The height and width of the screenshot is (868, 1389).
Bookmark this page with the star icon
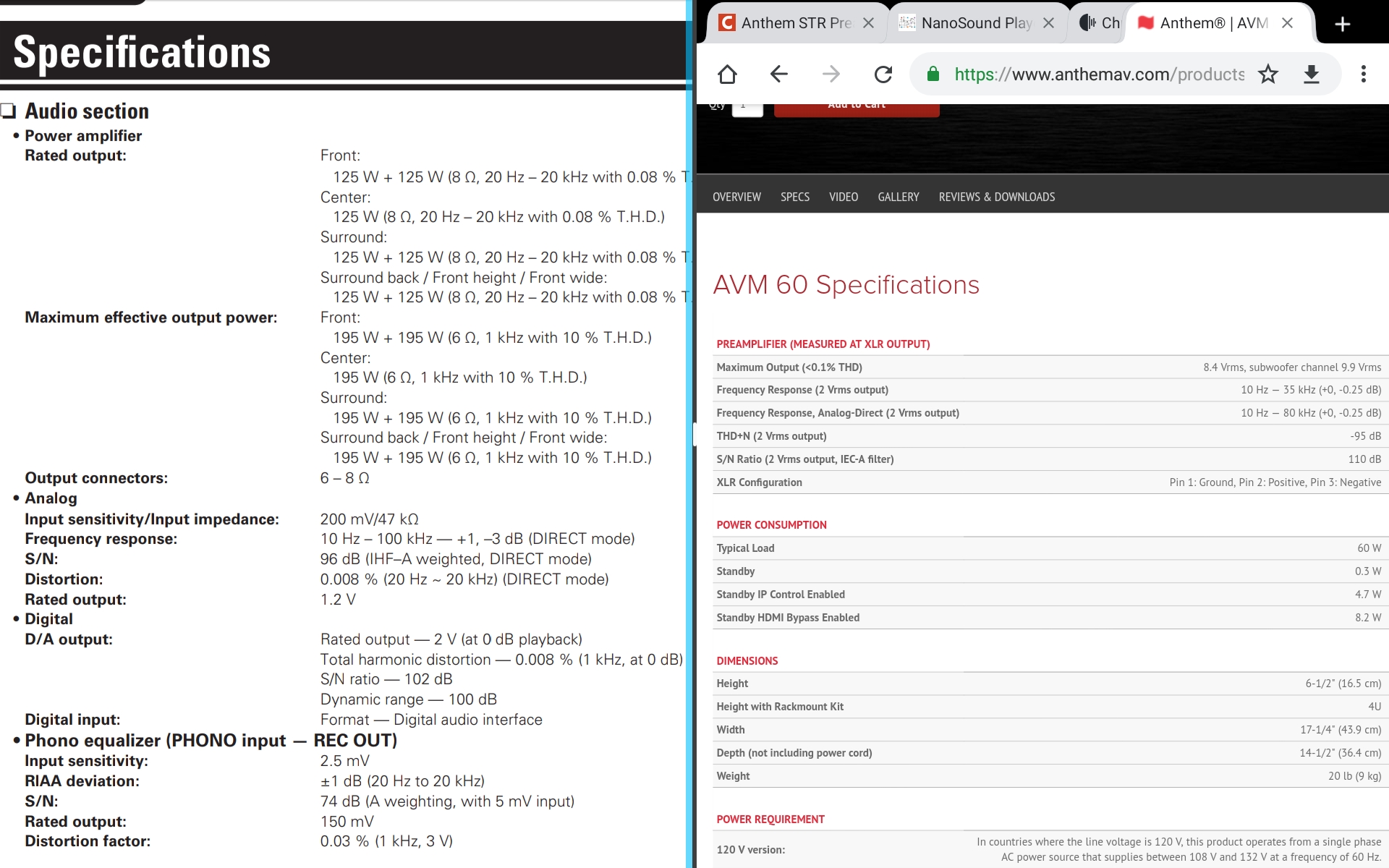1268,75
